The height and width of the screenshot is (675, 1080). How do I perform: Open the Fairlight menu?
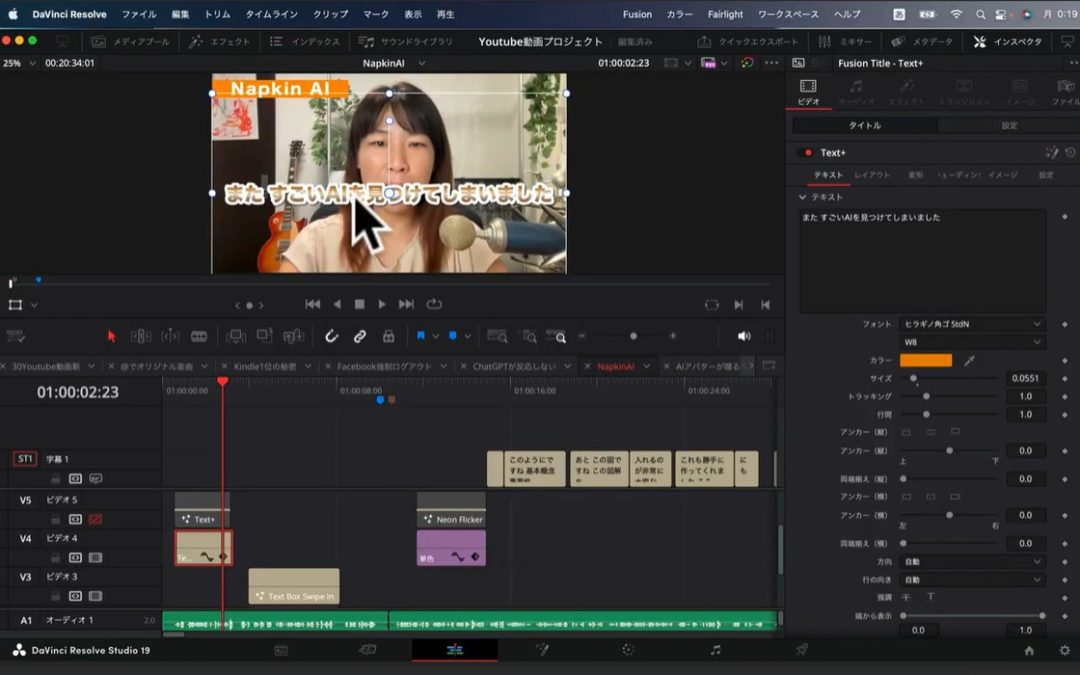(x=725, y=14)
